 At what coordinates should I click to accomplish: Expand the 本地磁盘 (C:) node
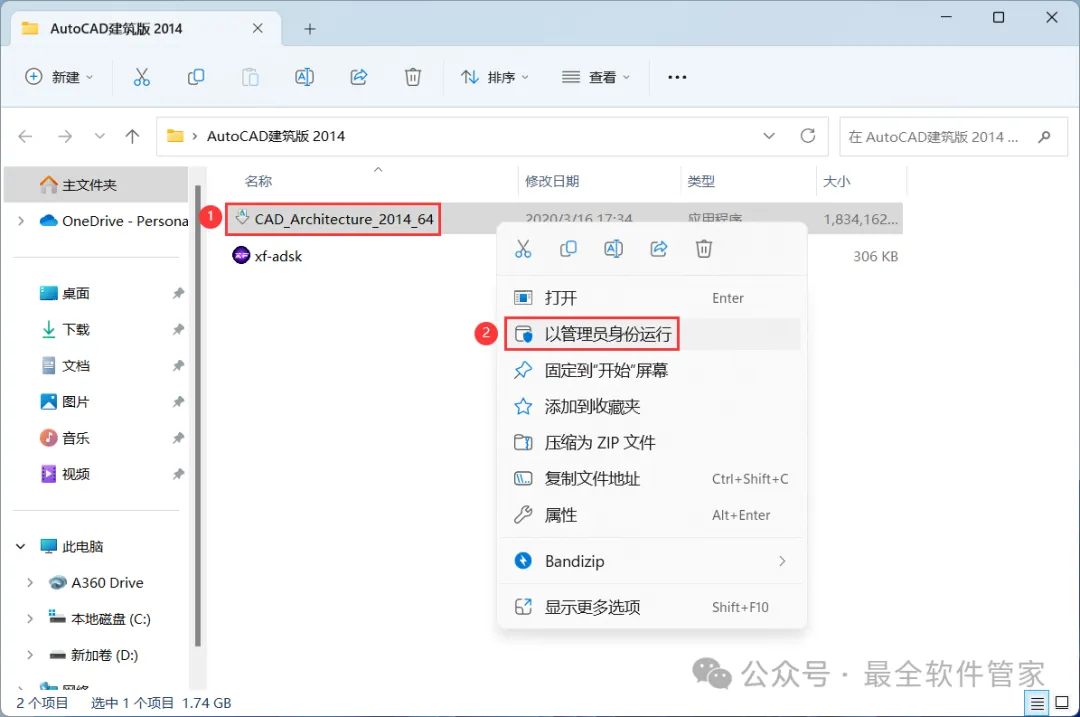pyautogui.click(x=30, y=619)
